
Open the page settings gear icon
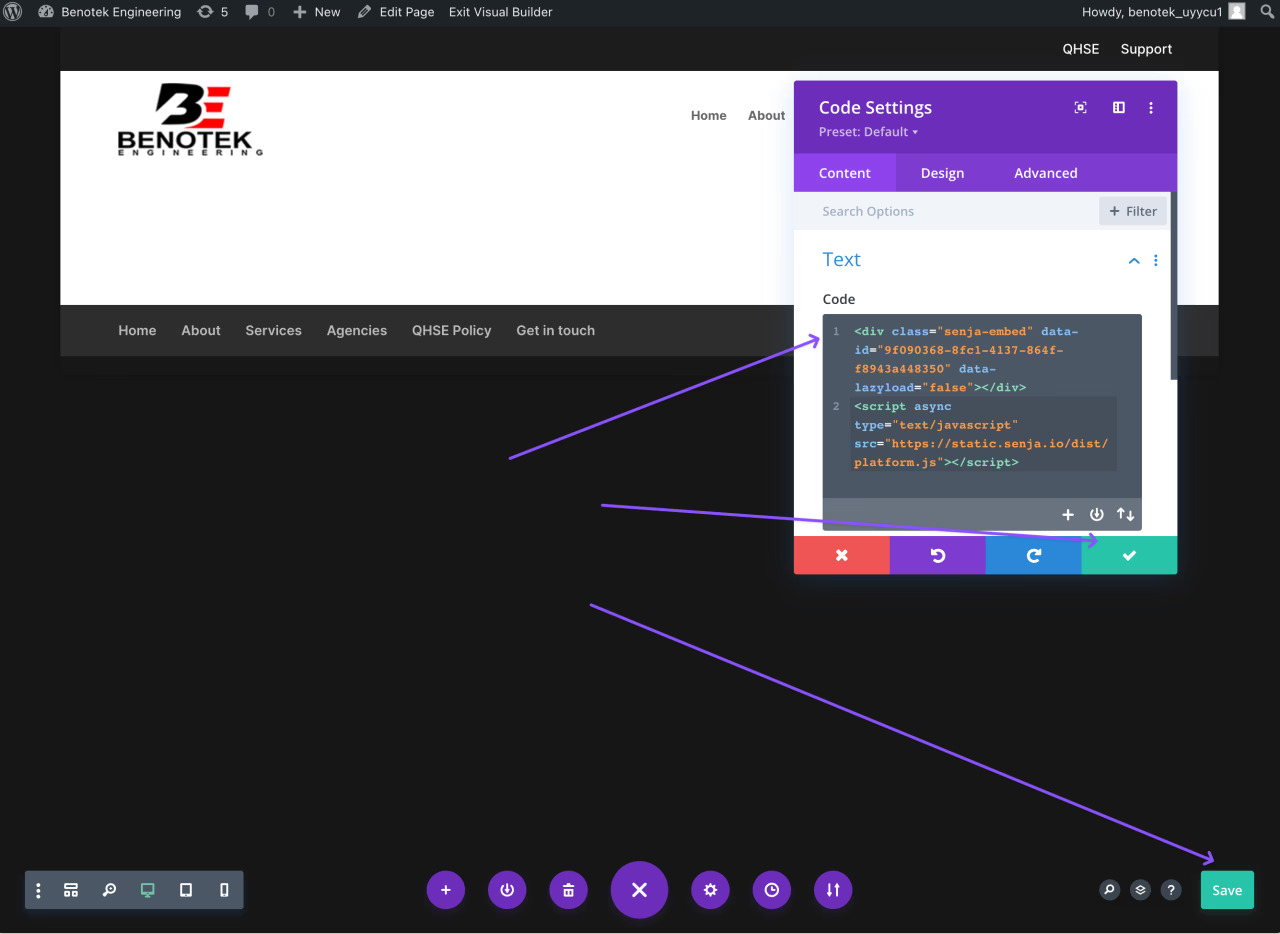[x=710, y=890]
